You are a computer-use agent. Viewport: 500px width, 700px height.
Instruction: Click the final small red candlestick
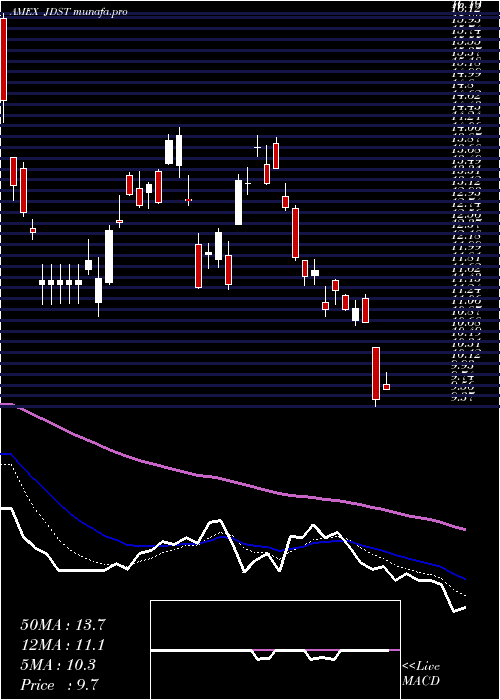coord(387,386)
